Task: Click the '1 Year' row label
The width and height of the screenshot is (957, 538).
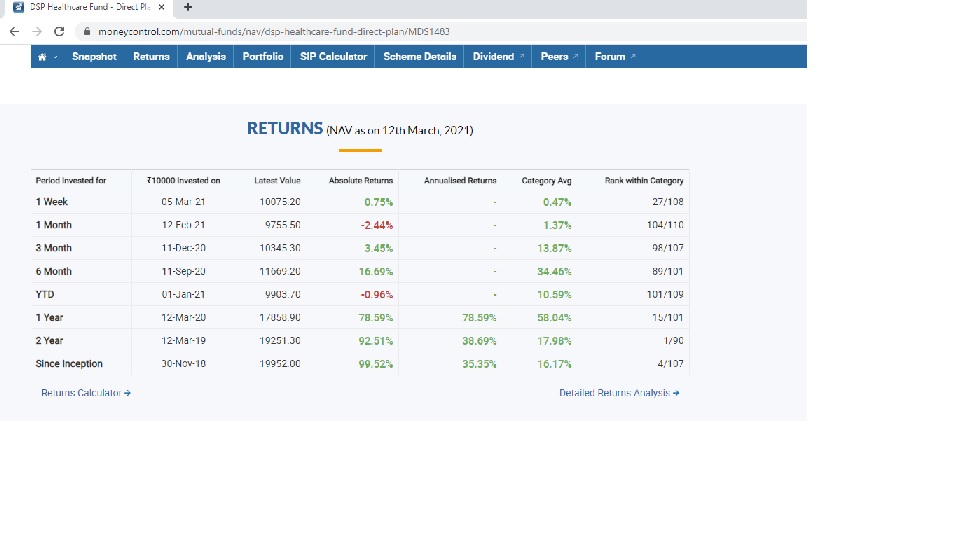Action: click(x=49, y=318)
